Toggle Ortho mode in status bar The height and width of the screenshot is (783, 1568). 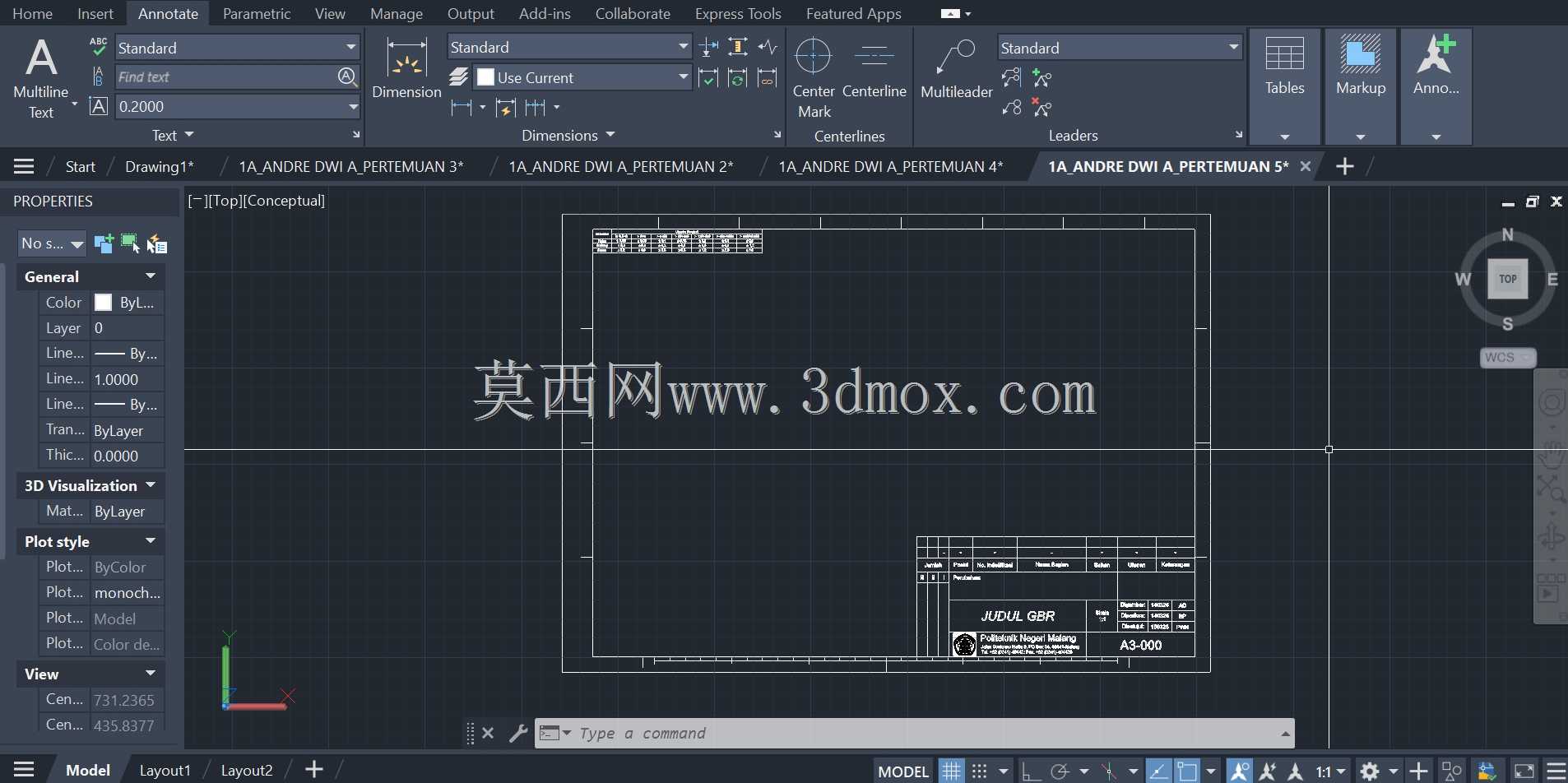[x=1031, y=771]
